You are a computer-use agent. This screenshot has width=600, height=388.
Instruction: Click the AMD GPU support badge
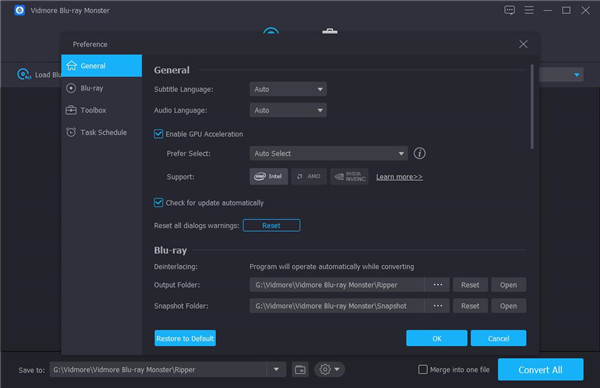(x=309, y=176)
